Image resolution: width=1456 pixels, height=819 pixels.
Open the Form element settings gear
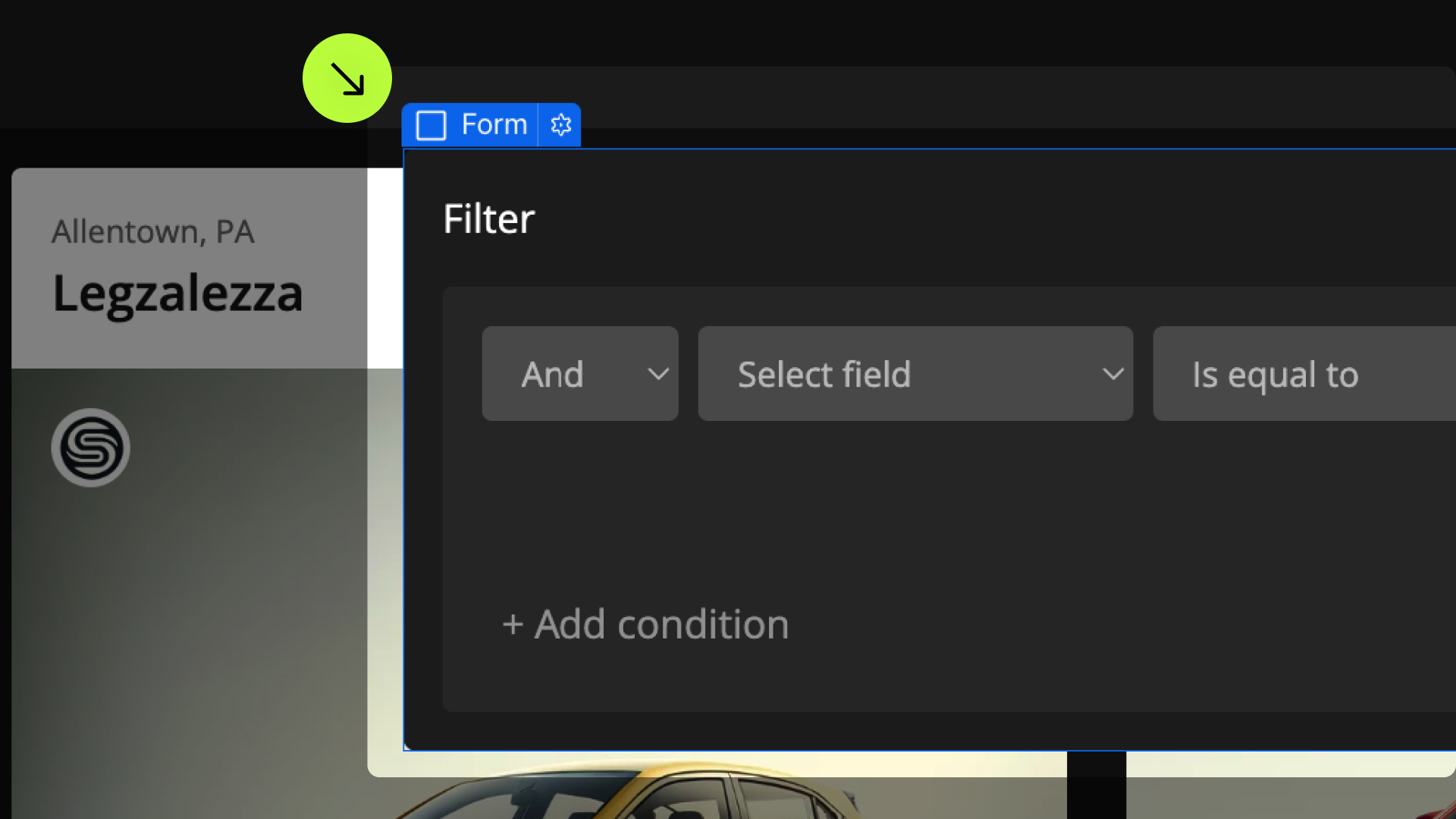(x=560, y=125)
